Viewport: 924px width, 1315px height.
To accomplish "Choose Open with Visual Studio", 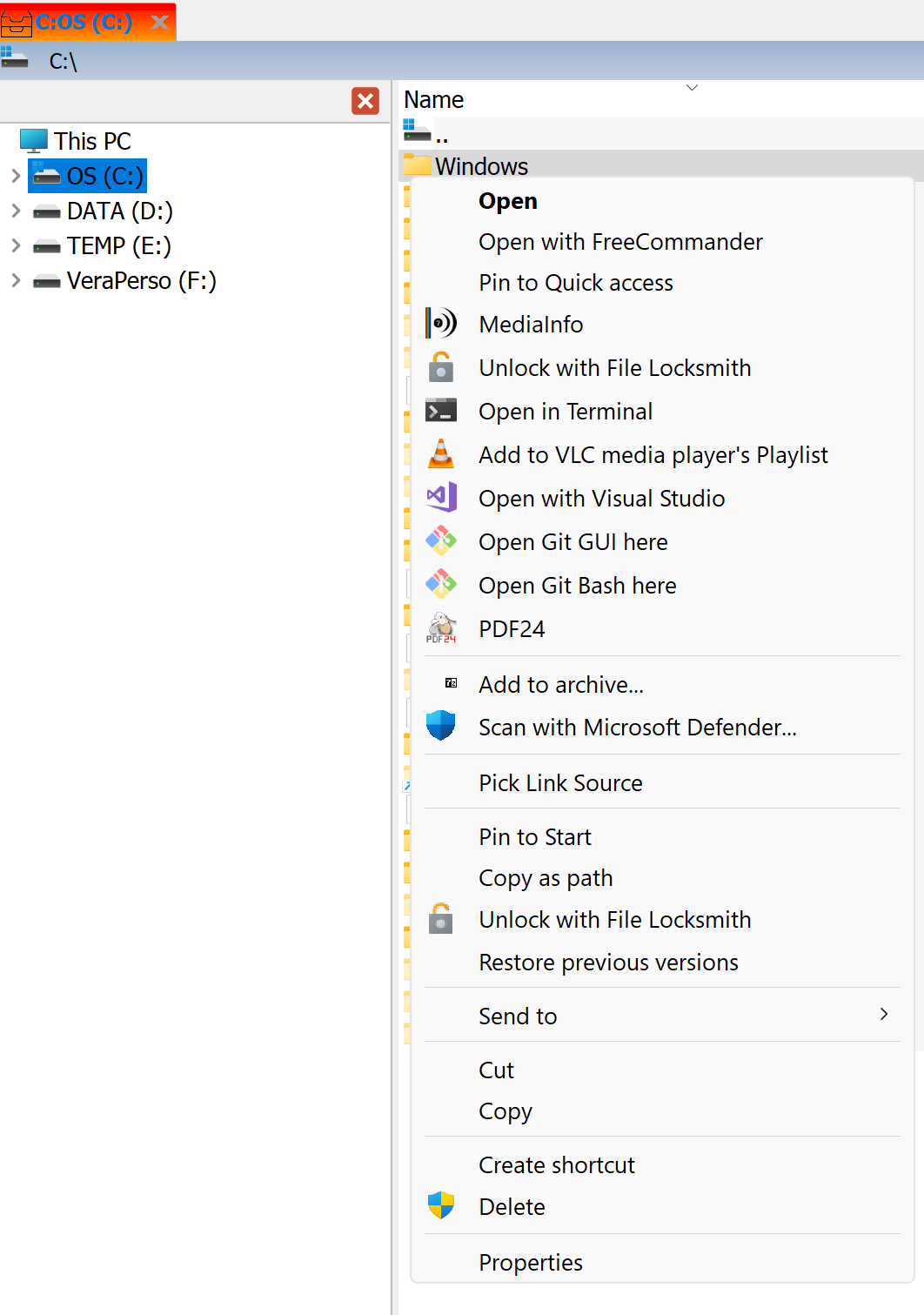I will coord(662,499).
